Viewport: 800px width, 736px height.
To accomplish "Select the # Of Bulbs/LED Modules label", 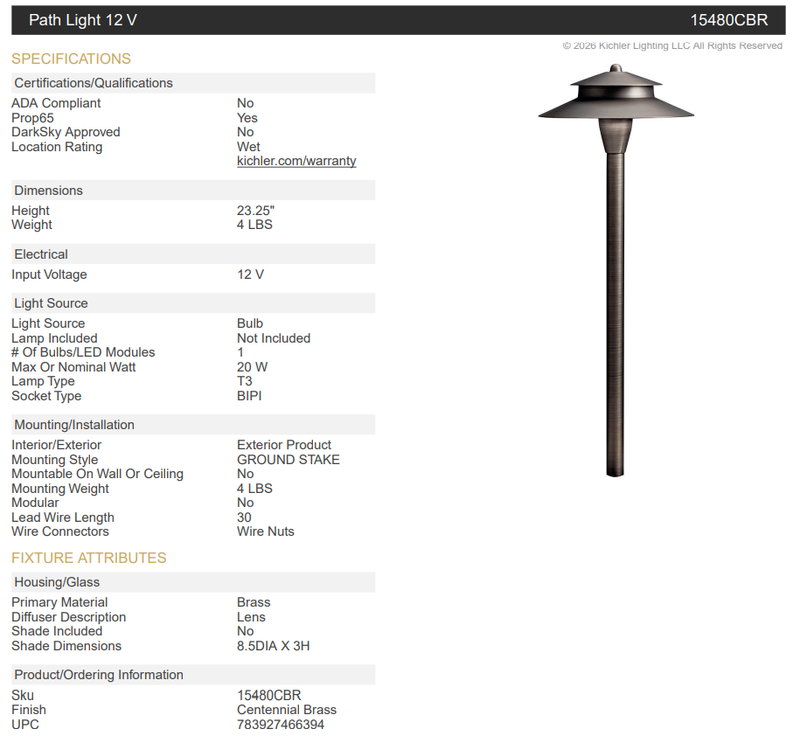I will coord(83,352).
